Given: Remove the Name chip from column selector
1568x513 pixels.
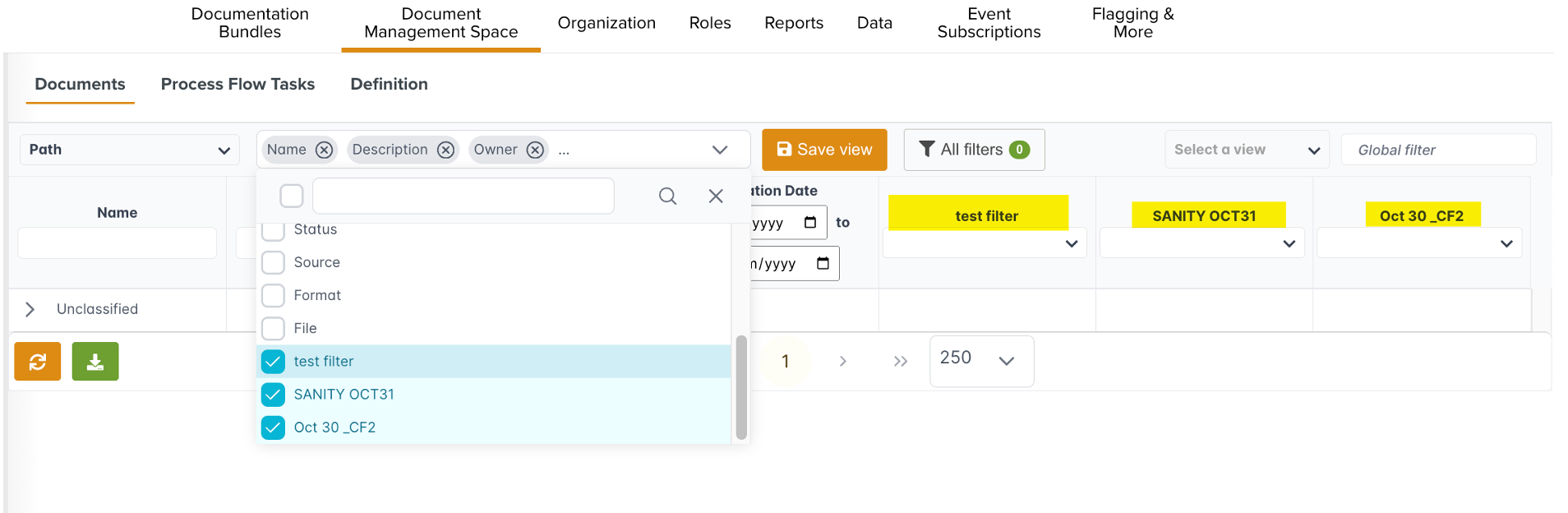Looking at the screenshot, I should (x=324, y=150).
